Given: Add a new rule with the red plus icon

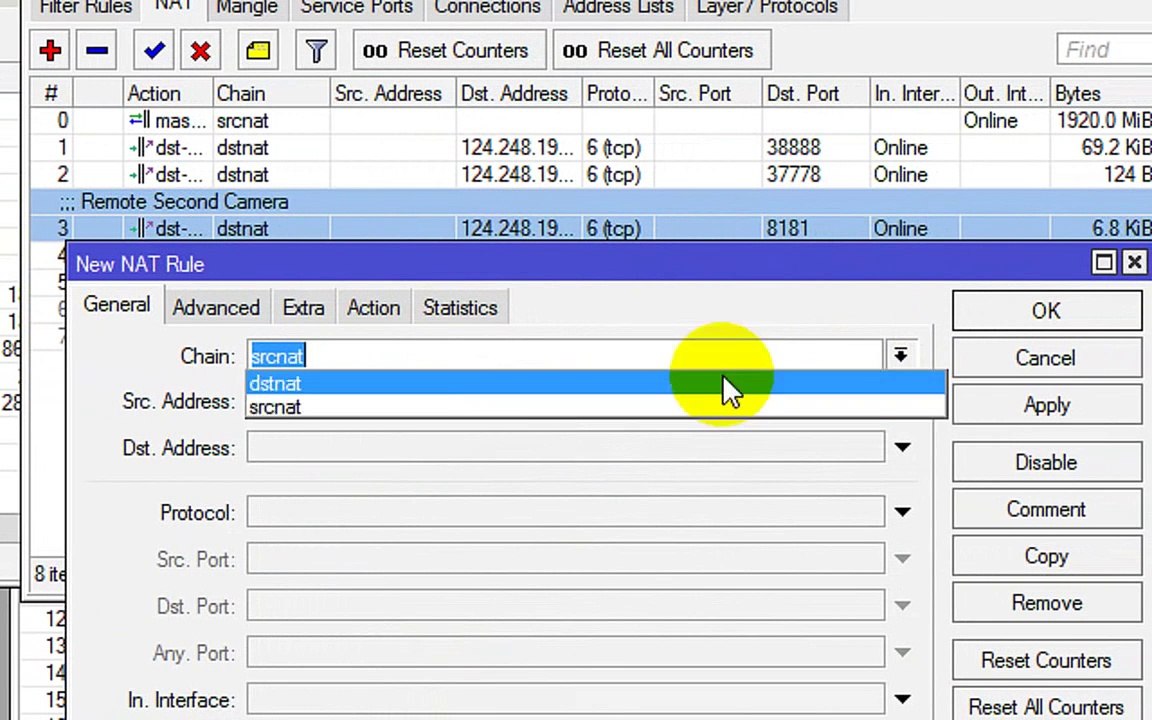Looking at the screenshot, I should [50, 51].
